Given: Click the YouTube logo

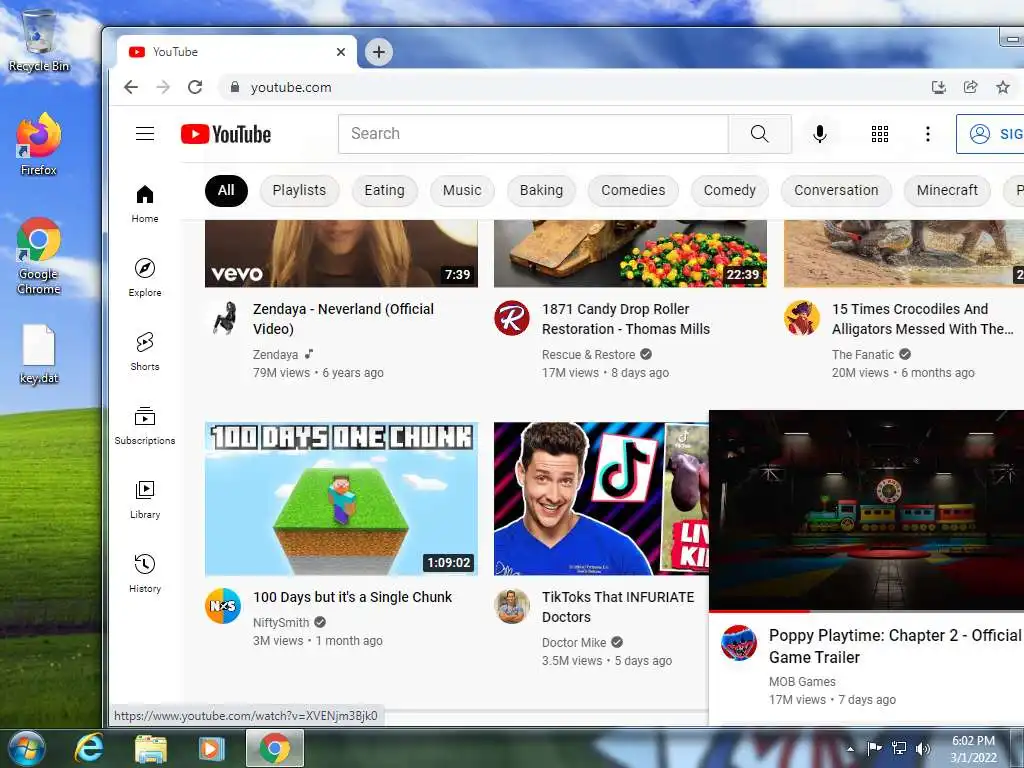Looking at the screenshot, I should pyautogui.click(x=226, y=134).
